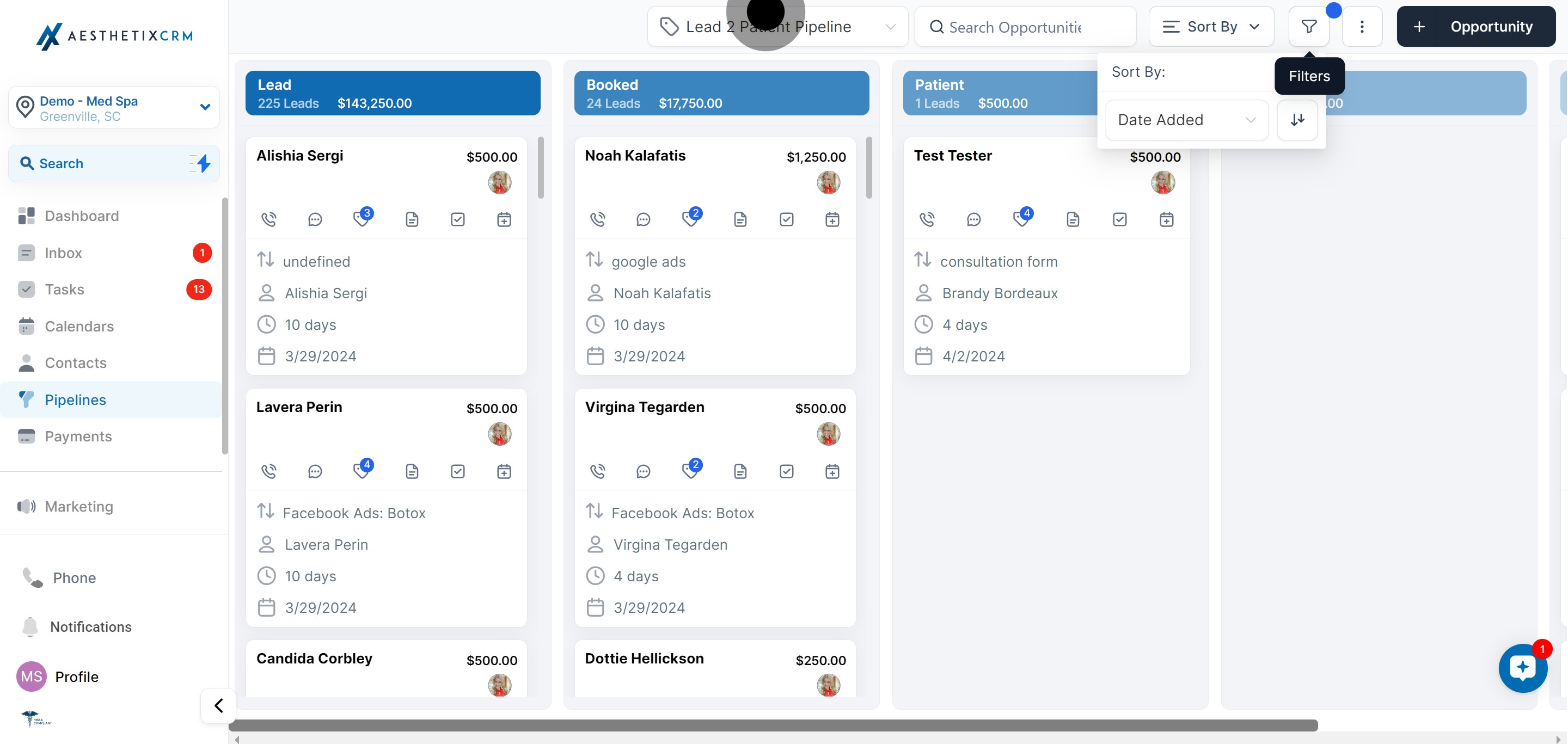Open the Inbox menu item
1568x744 pixels.
point(63,253)
